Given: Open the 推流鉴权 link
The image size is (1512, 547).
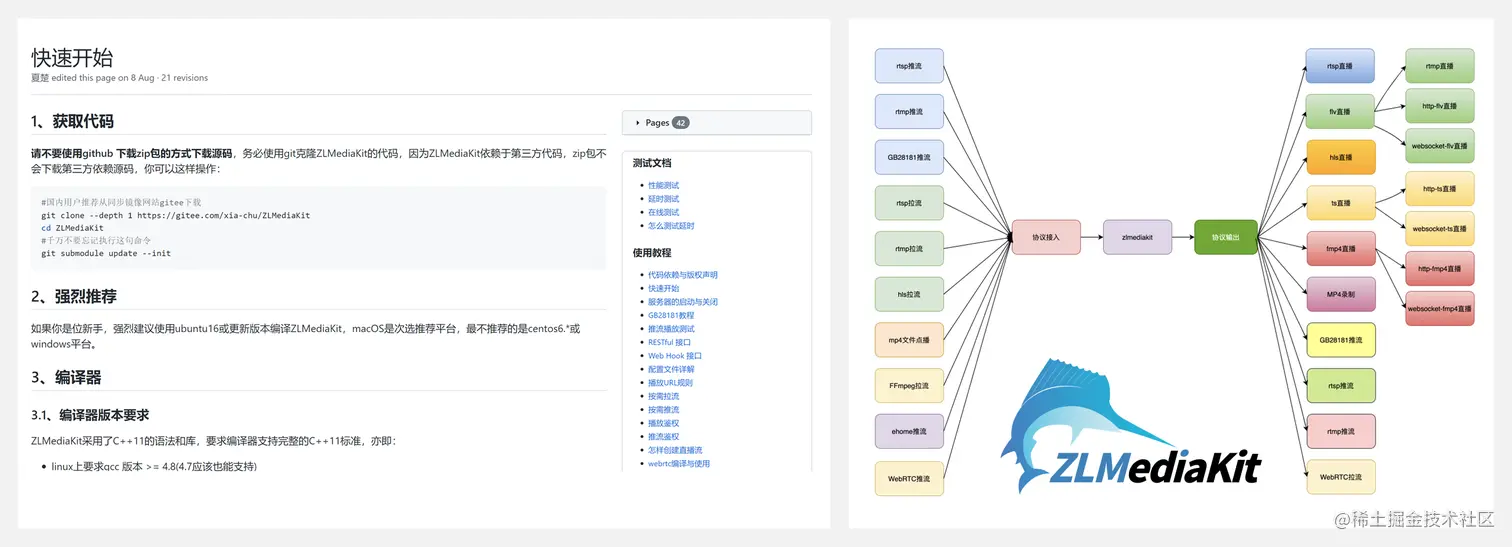Looking at the screenshot, I should [x=663, y=437].
